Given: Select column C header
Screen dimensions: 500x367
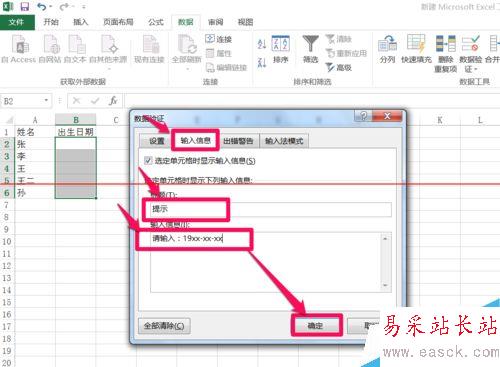Looking at the screenshot, I should pos(116,120).
